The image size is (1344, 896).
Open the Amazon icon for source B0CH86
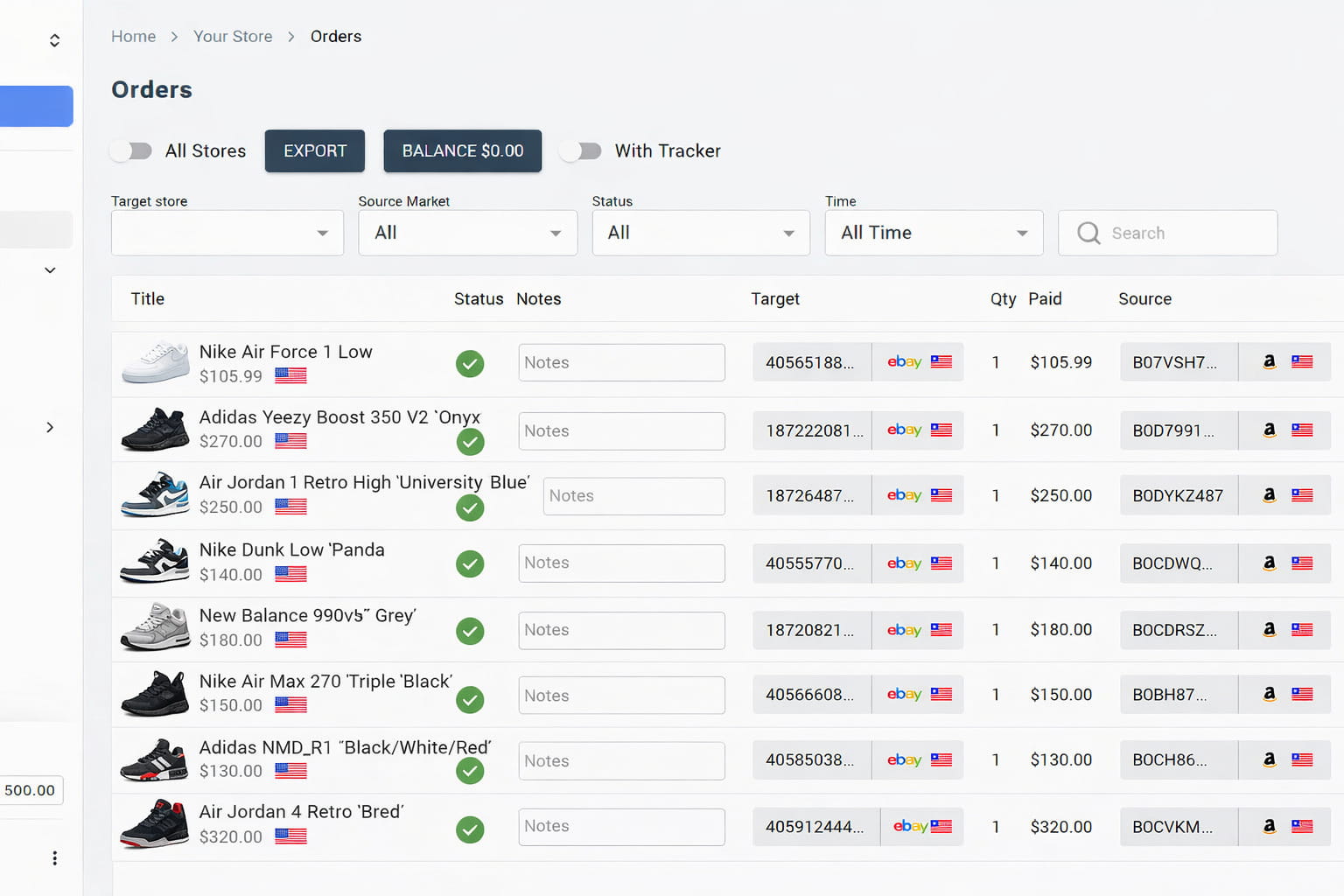[1269, 759]
